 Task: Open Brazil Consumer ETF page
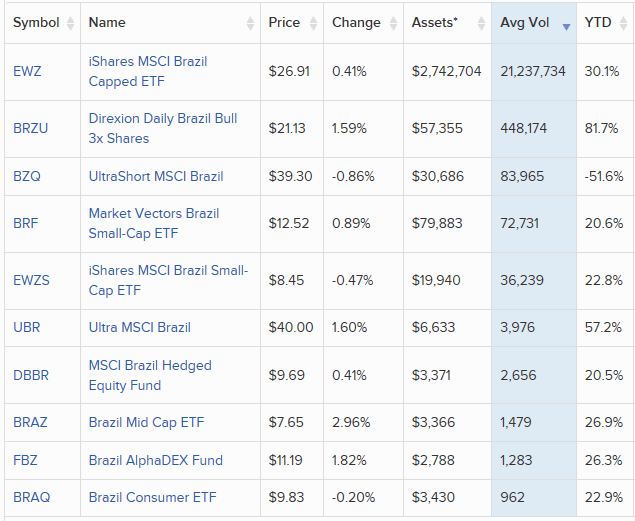(x=152, y=497)
